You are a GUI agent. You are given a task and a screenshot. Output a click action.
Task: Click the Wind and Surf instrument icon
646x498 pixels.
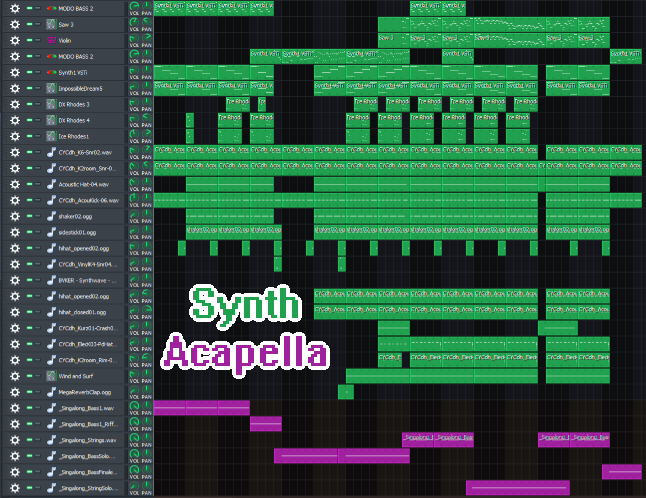coord(51,376)
